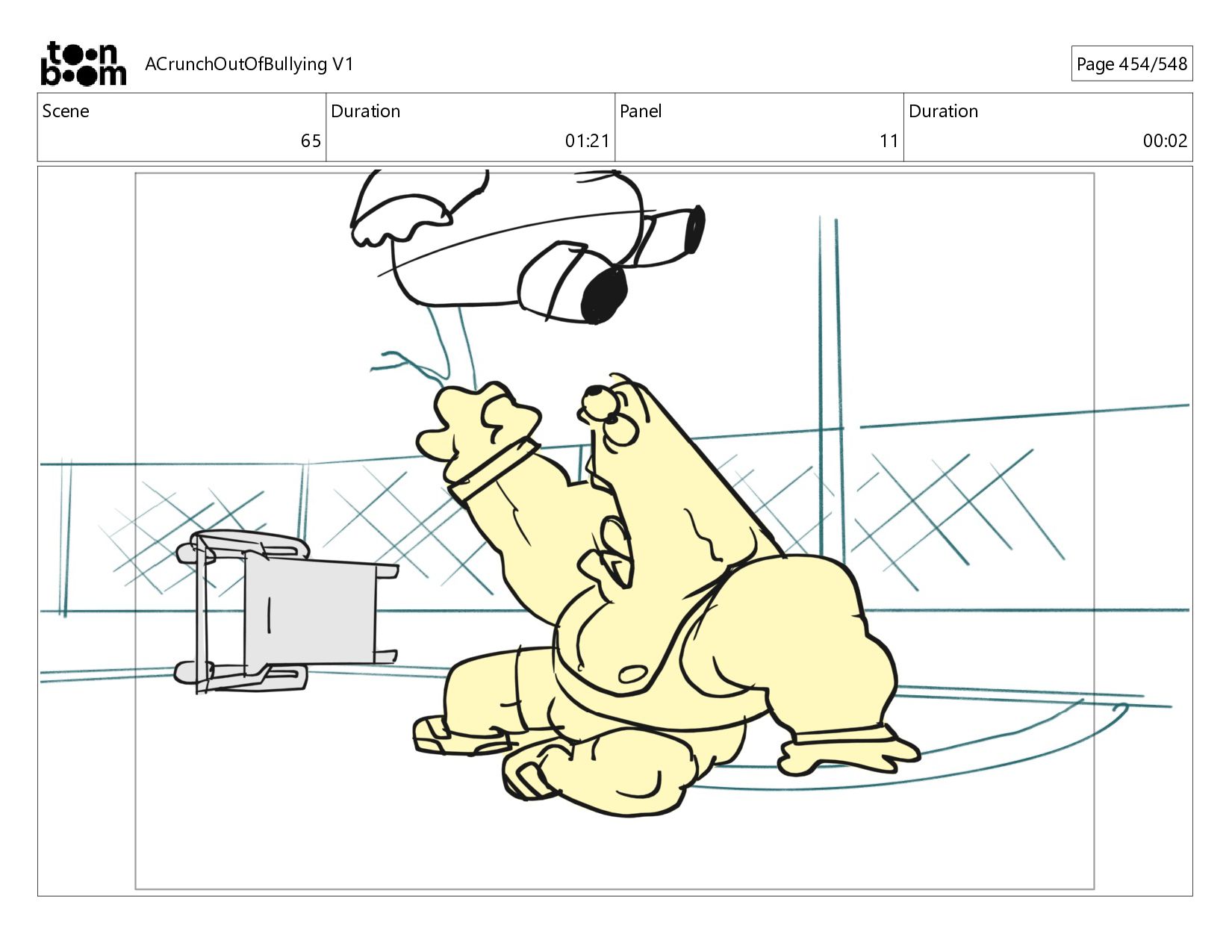The width and height of the screenshot is (1232, 952).
Task: Click the Duration label beside the Panel cell
Action: pos(943,111)
